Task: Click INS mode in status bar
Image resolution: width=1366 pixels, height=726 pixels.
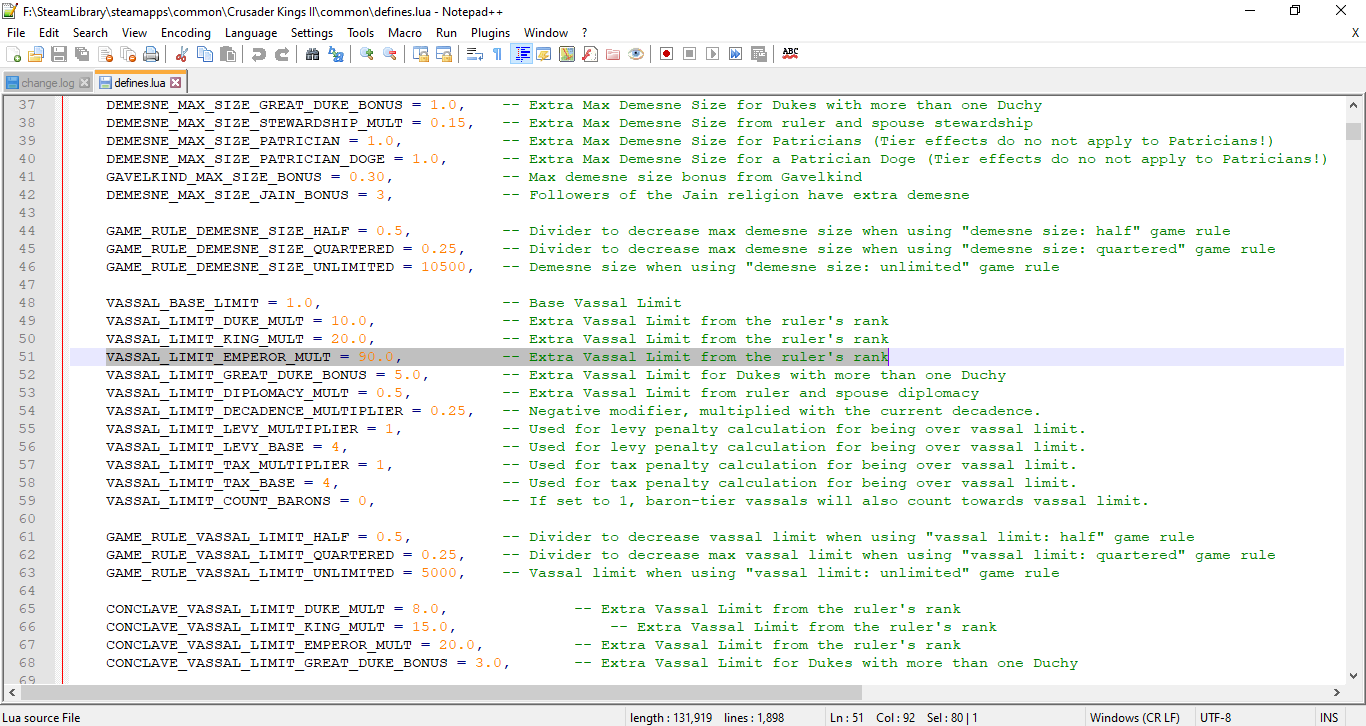Action: (1329, 717)
